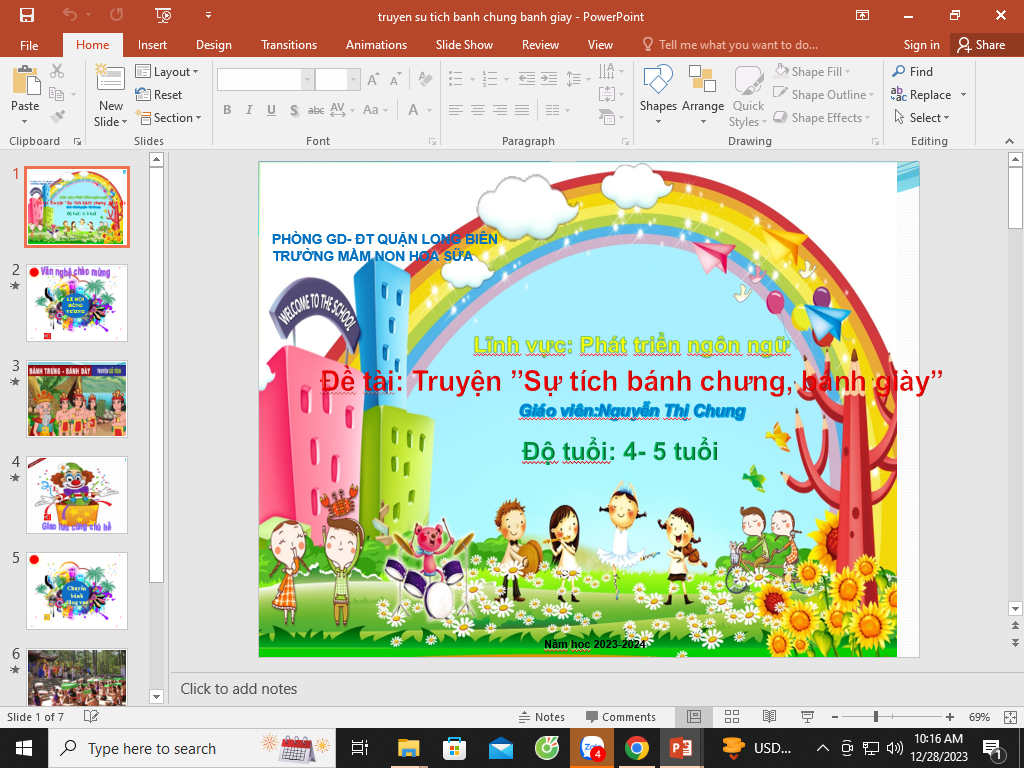Toggle the Notes pane

tap(541, 717)
